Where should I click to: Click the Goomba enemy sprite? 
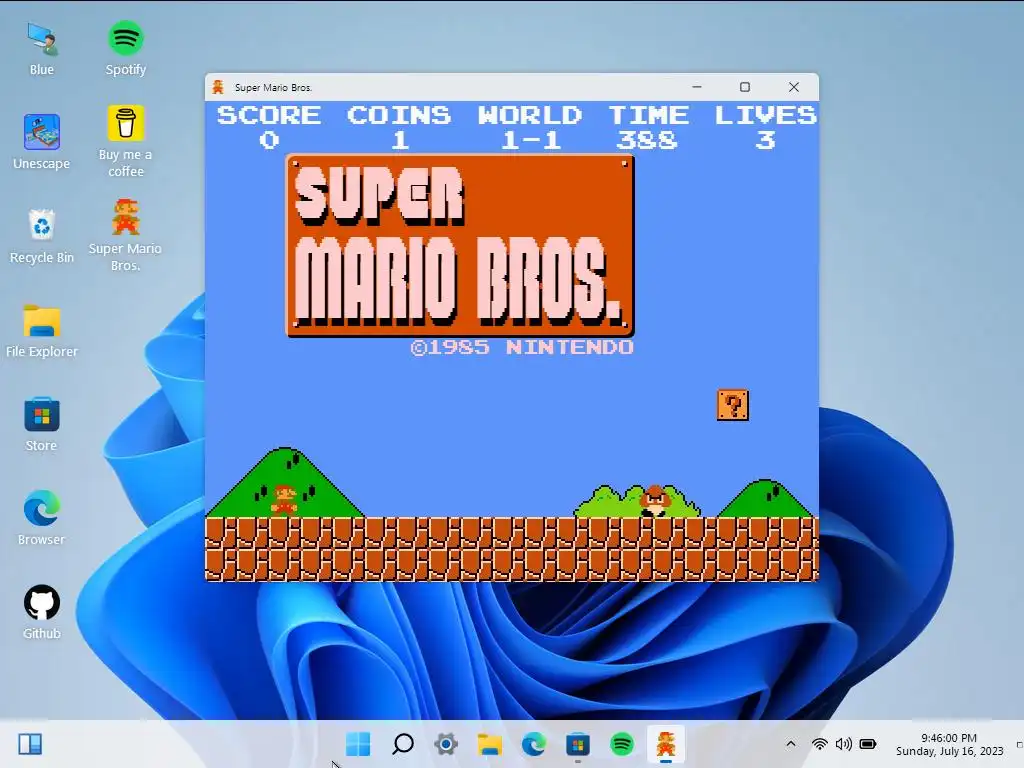(x=655, y=501)
